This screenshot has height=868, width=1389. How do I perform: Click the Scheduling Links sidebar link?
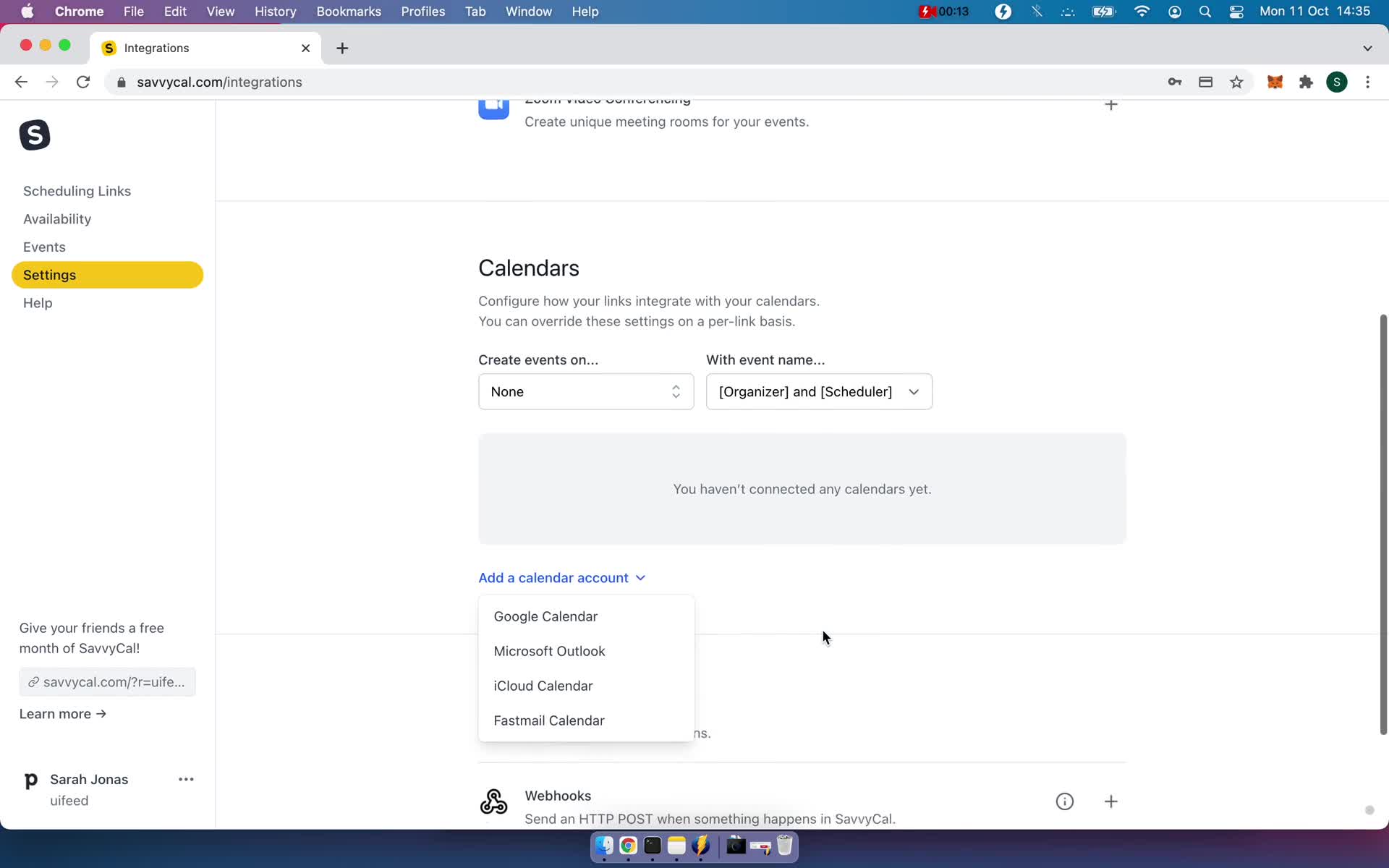pyautogui.click(x=77, y=191)
